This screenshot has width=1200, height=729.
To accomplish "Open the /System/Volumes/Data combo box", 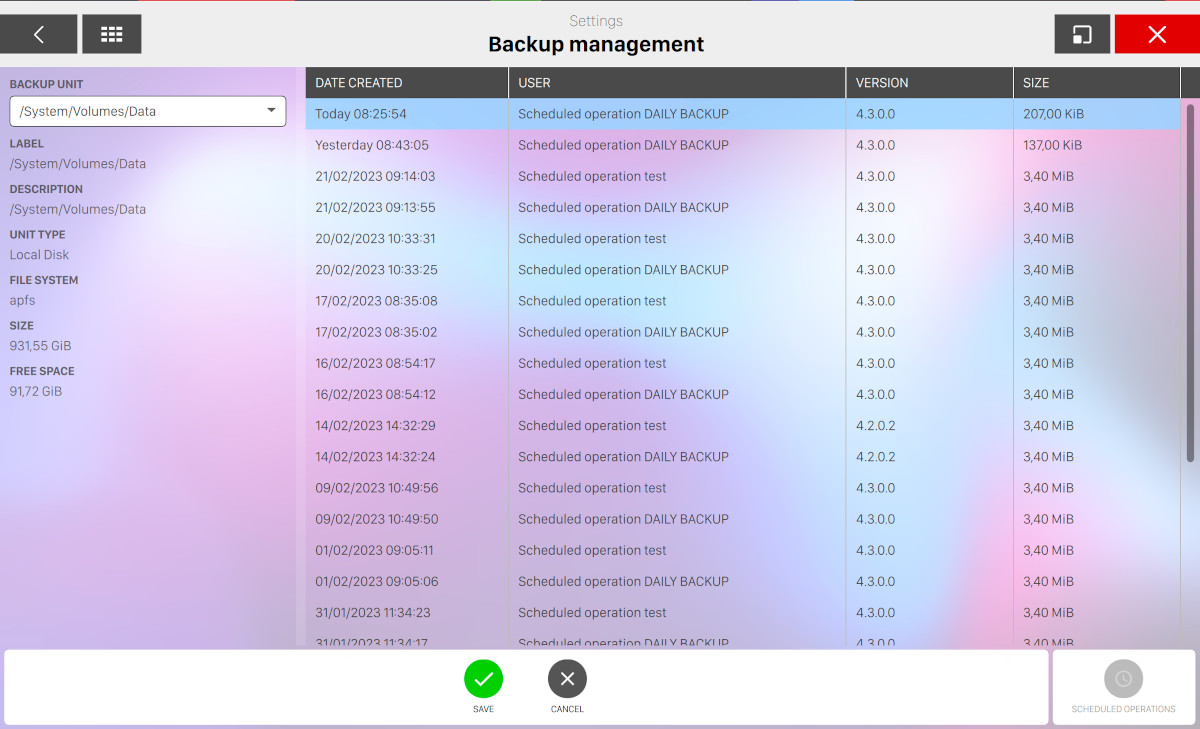I will click(x=140, y=111).
